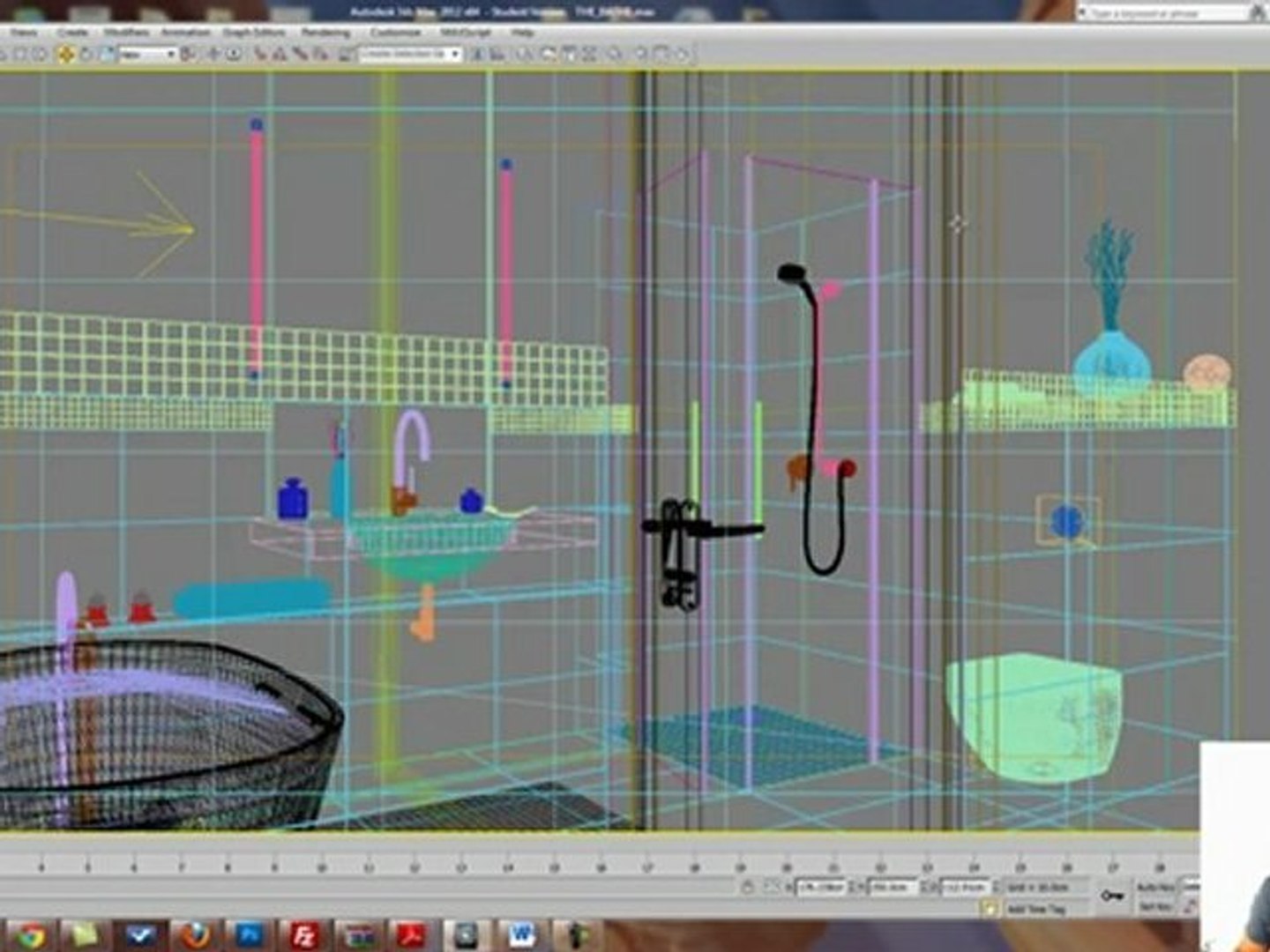Click the X coordinate input field
The height and width of the screenshot is (952, 1270).
pyautogui.click(x=820, y=887)
